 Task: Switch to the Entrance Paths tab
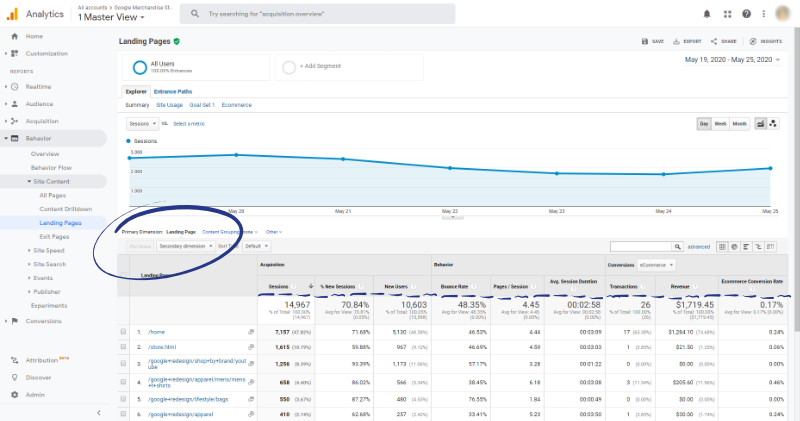(173, 92)
